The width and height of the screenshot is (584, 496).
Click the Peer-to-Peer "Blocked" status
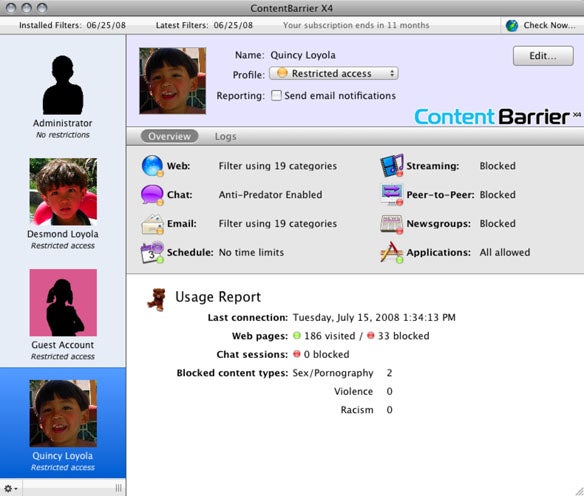pos(497,194)
